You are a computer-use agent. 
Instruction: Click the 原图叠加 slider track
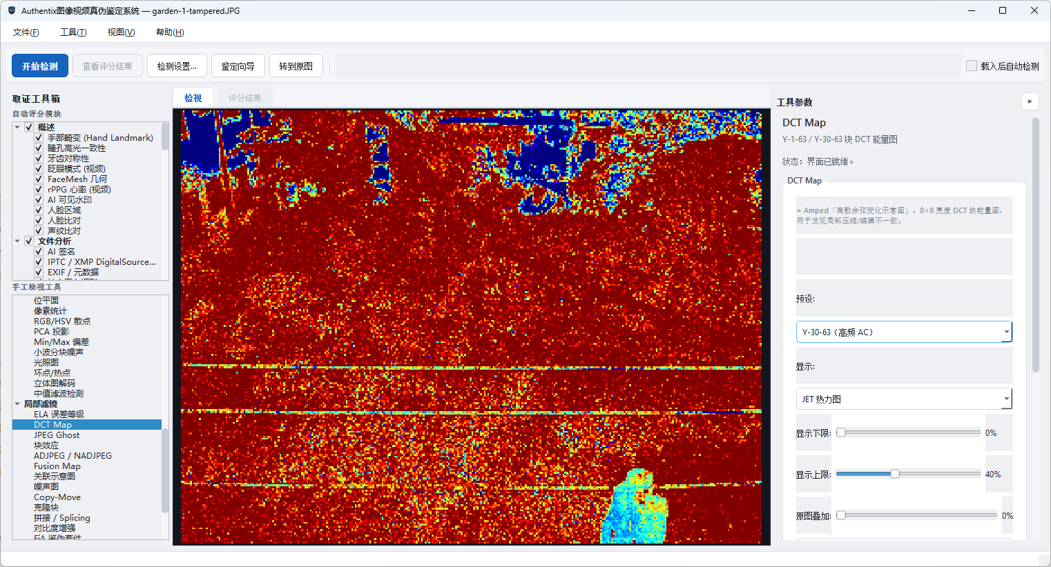click(x=916, y=515)
